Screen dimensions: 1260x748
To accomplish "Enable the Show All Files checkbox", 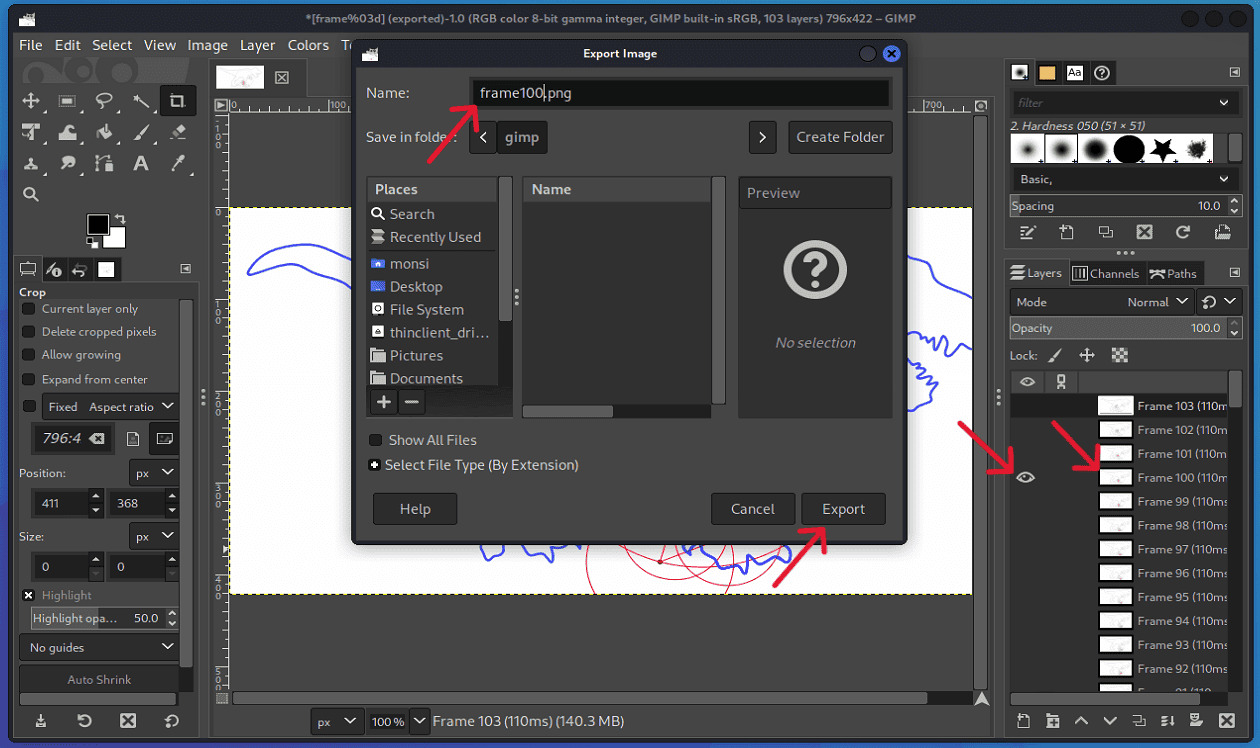I will coord(375,440).
